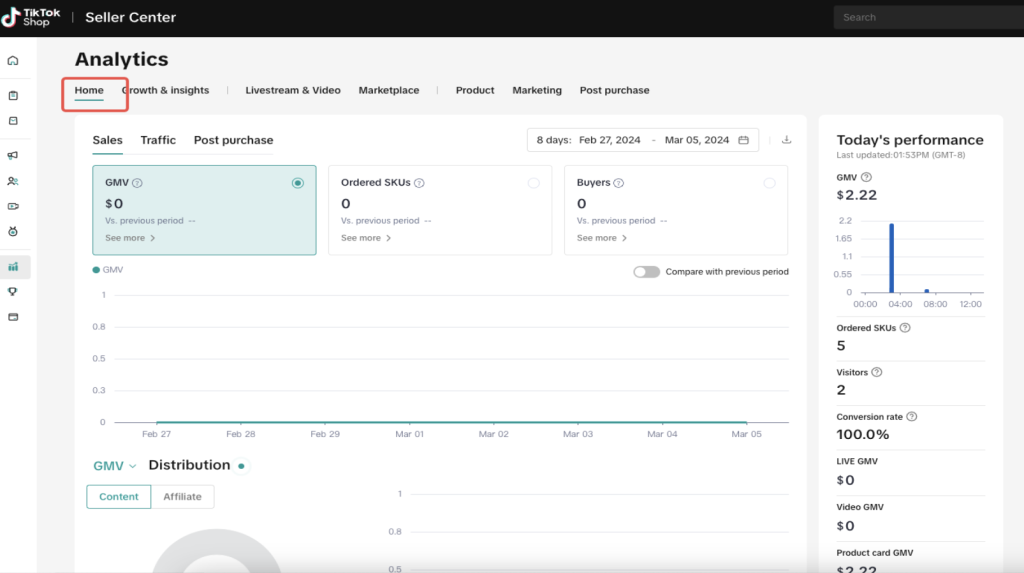The image size is (1024, 573).
Task: Switch to the Growth & insights tab
Action: pos(166,90)
